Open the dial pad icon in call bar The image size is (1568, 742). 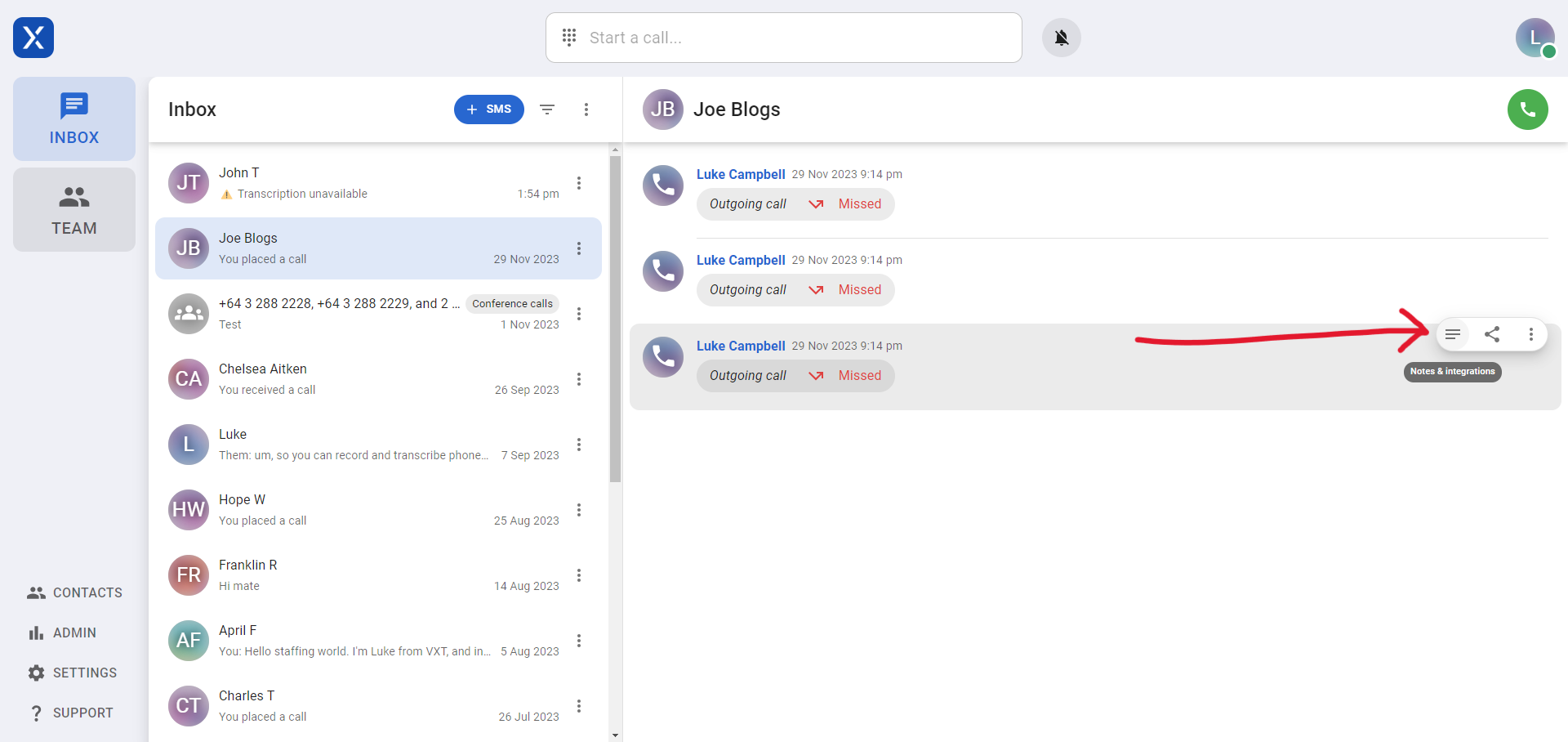569,38
